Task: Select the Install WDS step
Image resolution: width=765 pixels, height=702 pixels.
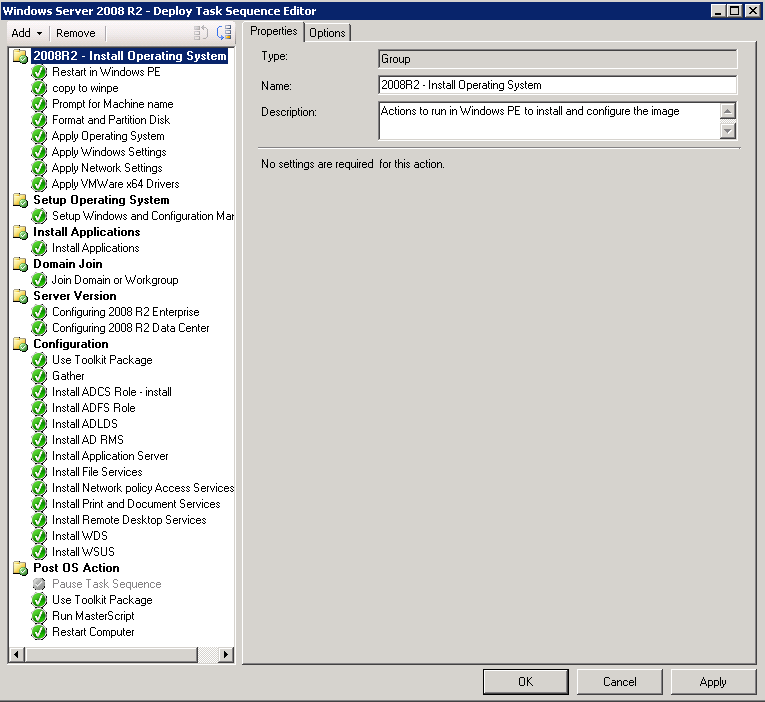Action: [x=80, y=536]
